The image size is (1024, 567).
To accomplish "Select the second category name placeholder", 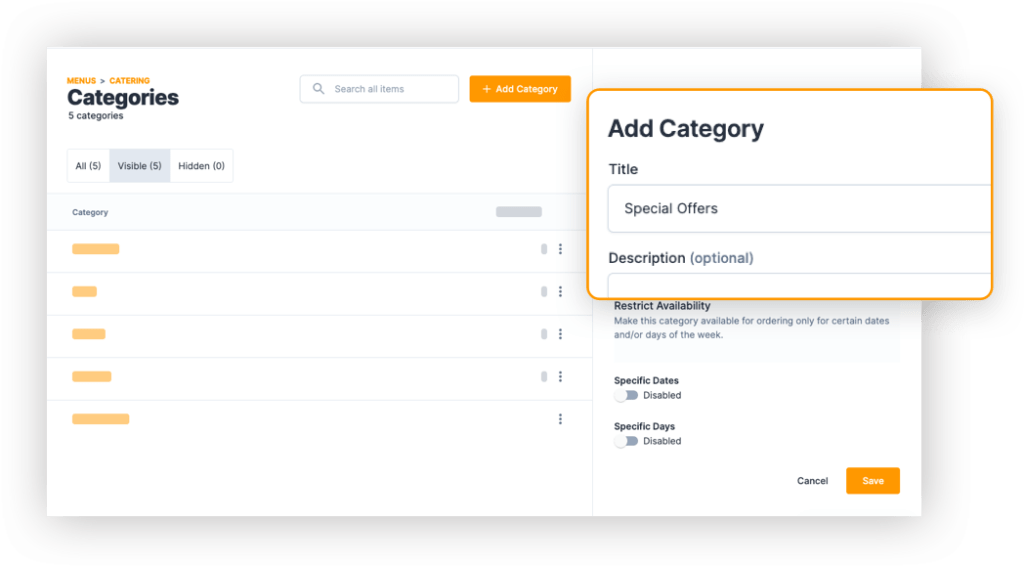I will point(84,291).
